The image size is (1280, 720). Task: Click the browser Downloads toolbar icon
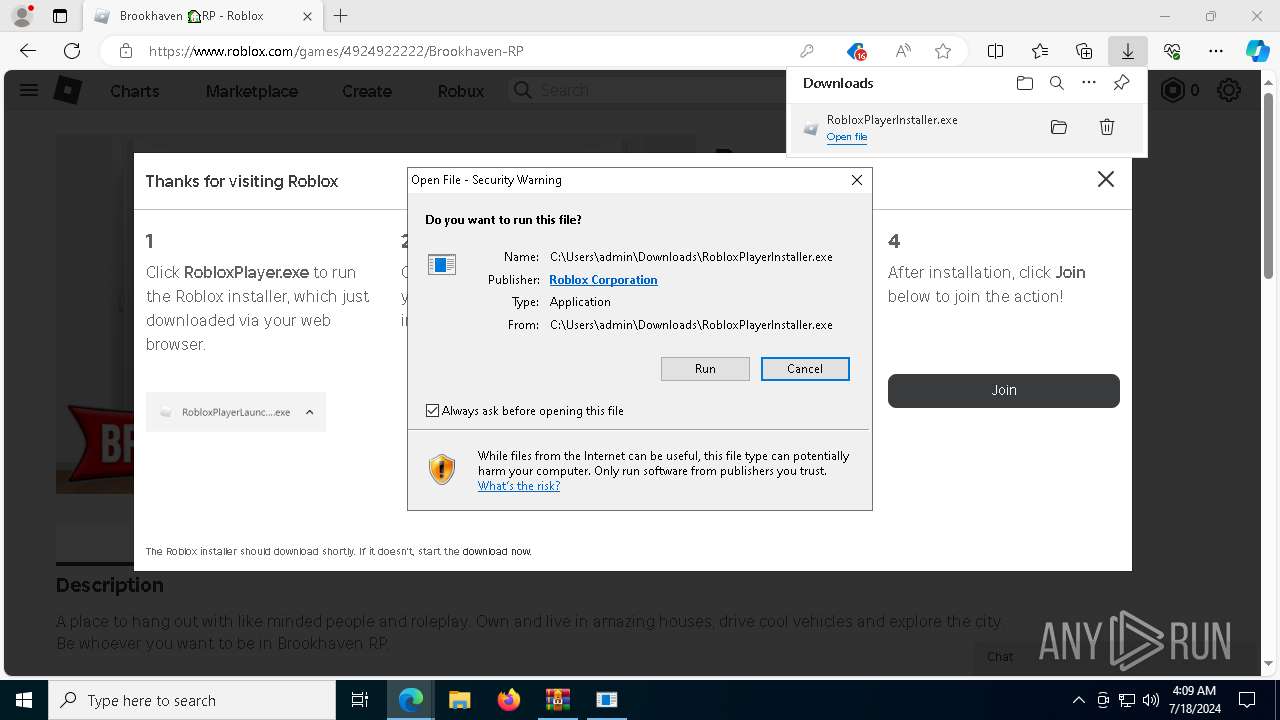1127,51
